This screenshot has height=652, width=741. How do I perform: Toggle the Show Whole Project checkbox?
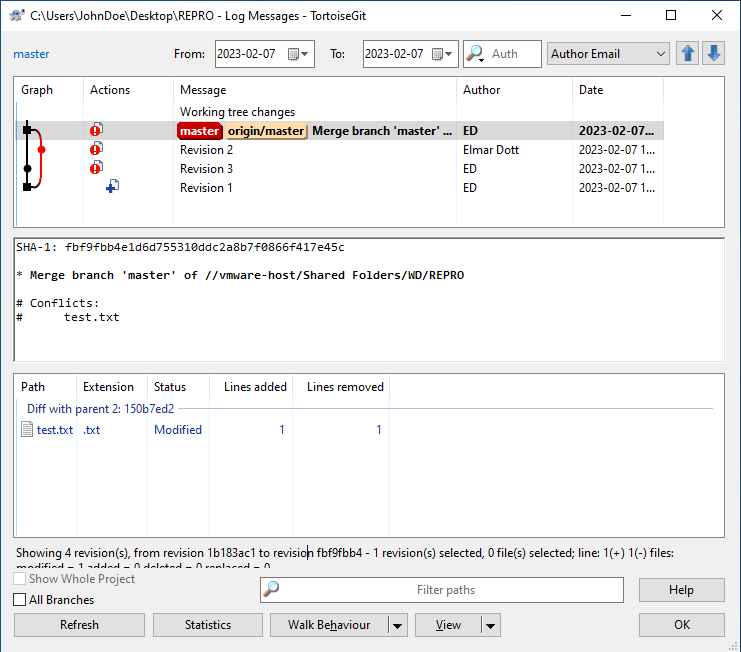20,579
